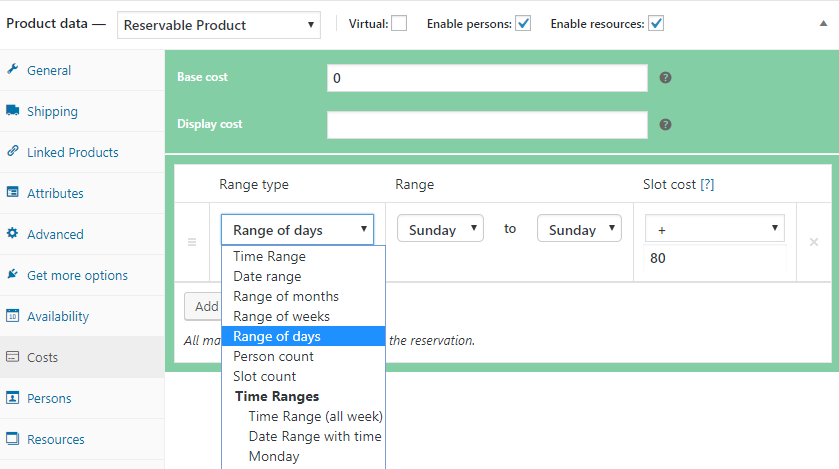Image resolution: width=839 pixels, height=469 pixels.
Task: Choose Range of months from the list
Action: pyautogui.click(x=286, y=296)
